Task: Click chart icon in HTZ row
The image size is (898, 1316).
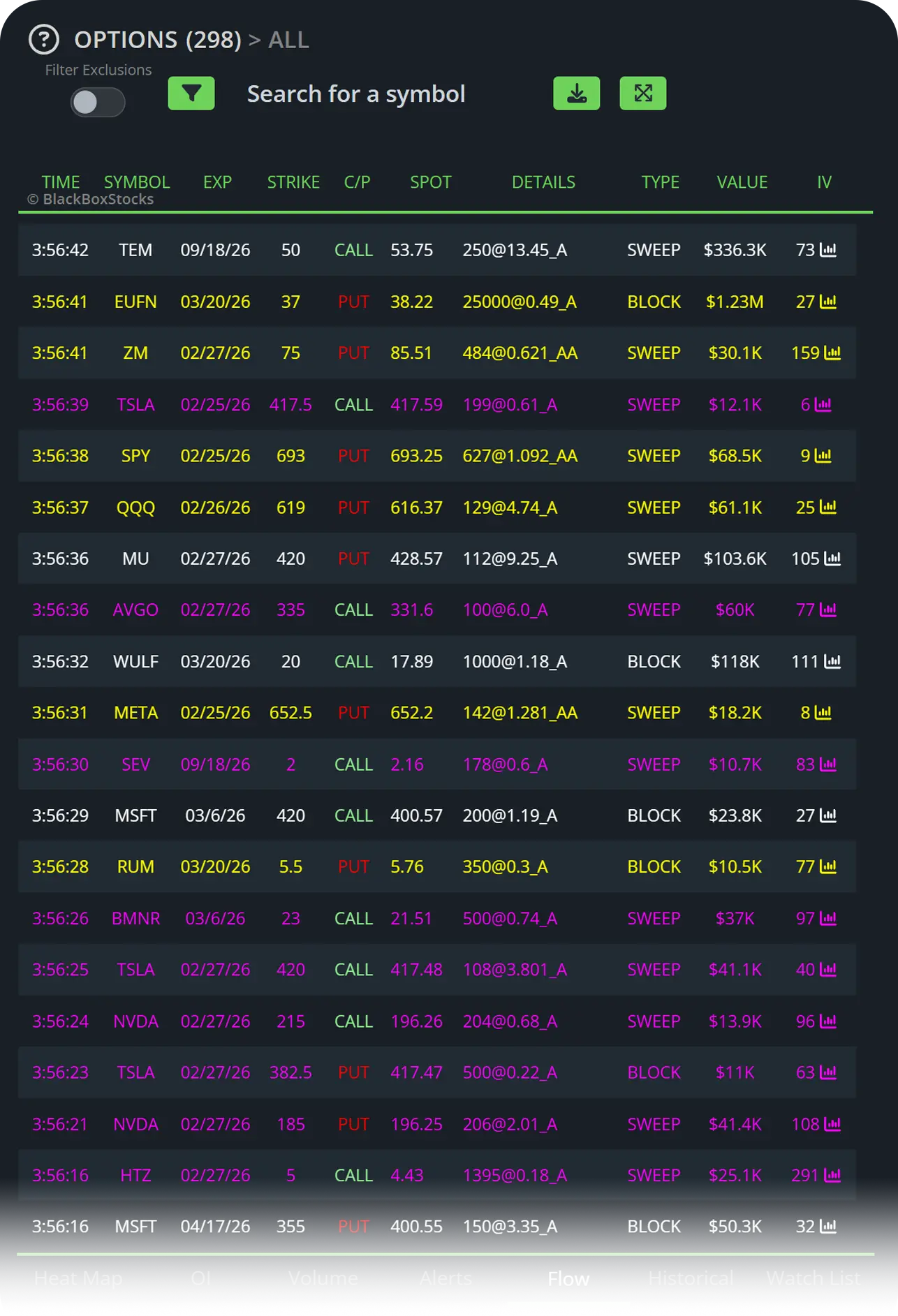Action: 832,1176
